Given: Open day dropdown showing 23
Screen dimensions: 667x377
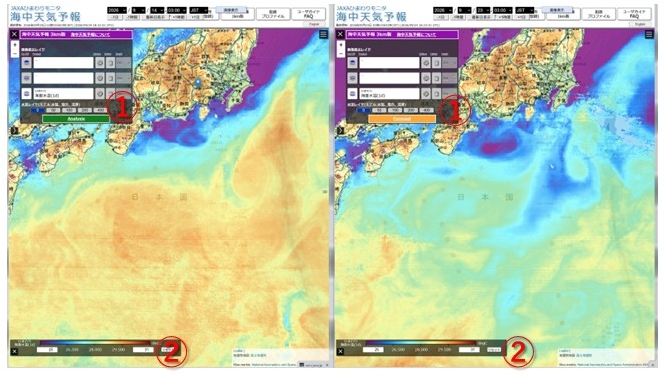Looking at the screenshot, I should pyautogui.click(x=483, y=10).
